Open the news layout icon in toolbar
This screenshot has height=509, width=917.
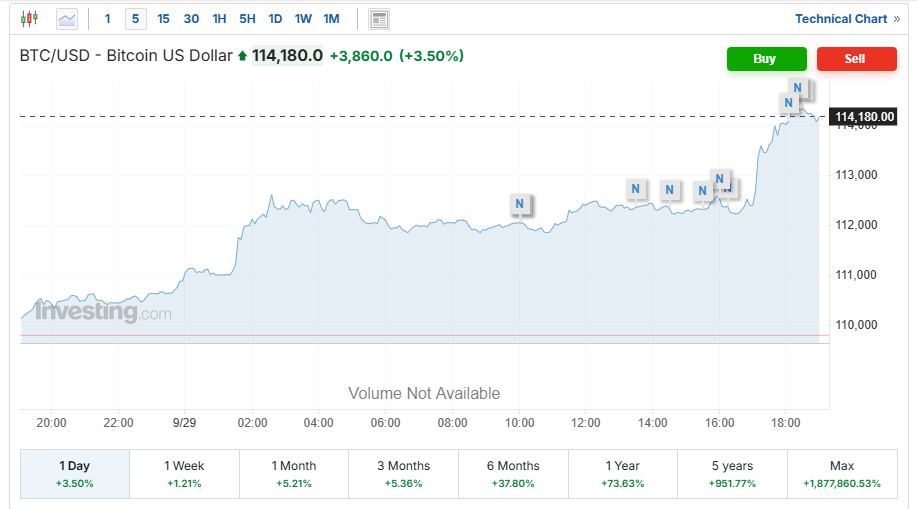(379, 18)
